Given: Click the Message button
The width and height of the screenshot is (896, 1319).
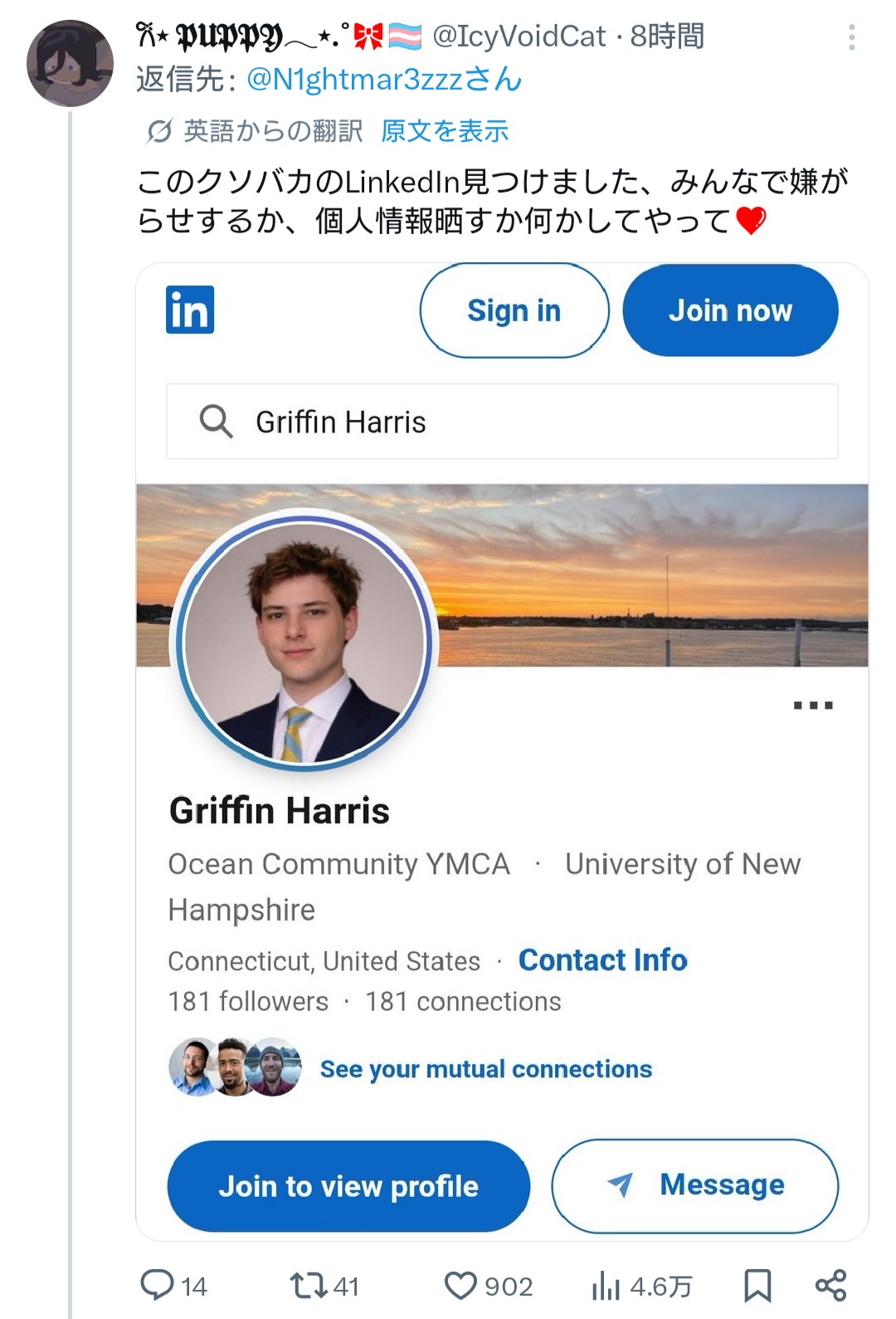Looking at the screenshot, I should [x=695, y=1185].
